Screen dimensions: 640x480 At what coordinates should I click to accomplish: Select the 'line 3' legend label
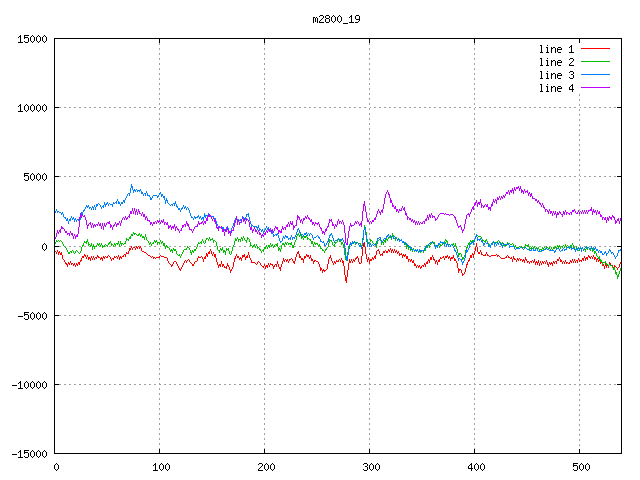pyautogui.click(x=556, y=75)
